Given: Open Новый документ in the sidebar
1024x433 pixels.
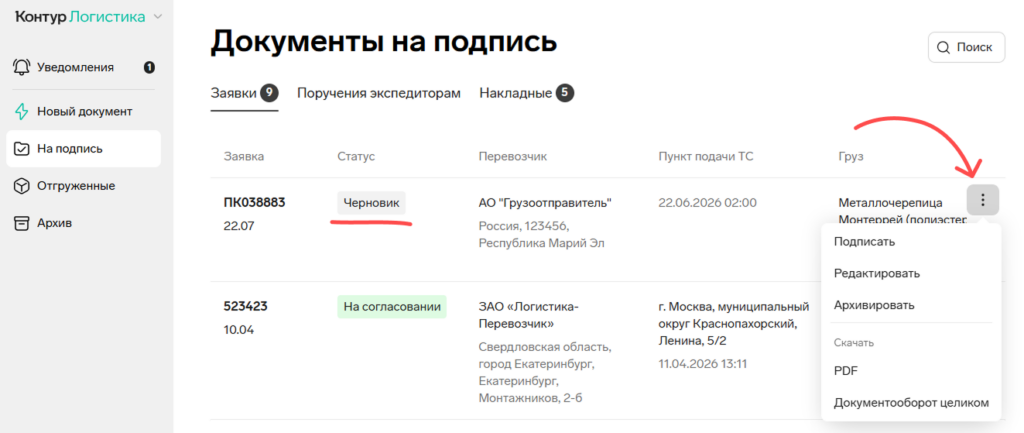Looking at the screenshot, I should [x=84, y=111].
